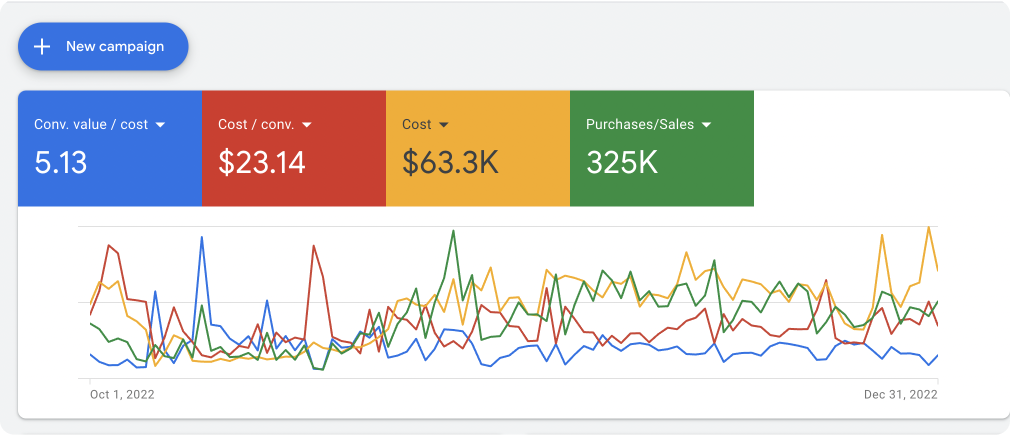Viewport: 1010px width, 435px height.
Task: Click the yellow line peak near December end
Action: (929, 227)
